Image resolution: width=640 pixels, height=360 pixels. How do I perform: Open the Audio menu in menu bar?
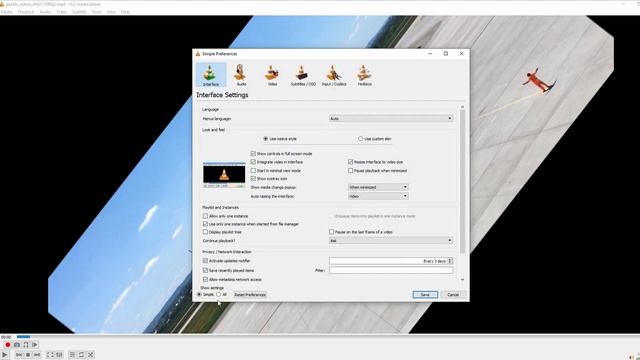[x=45, y=12]
